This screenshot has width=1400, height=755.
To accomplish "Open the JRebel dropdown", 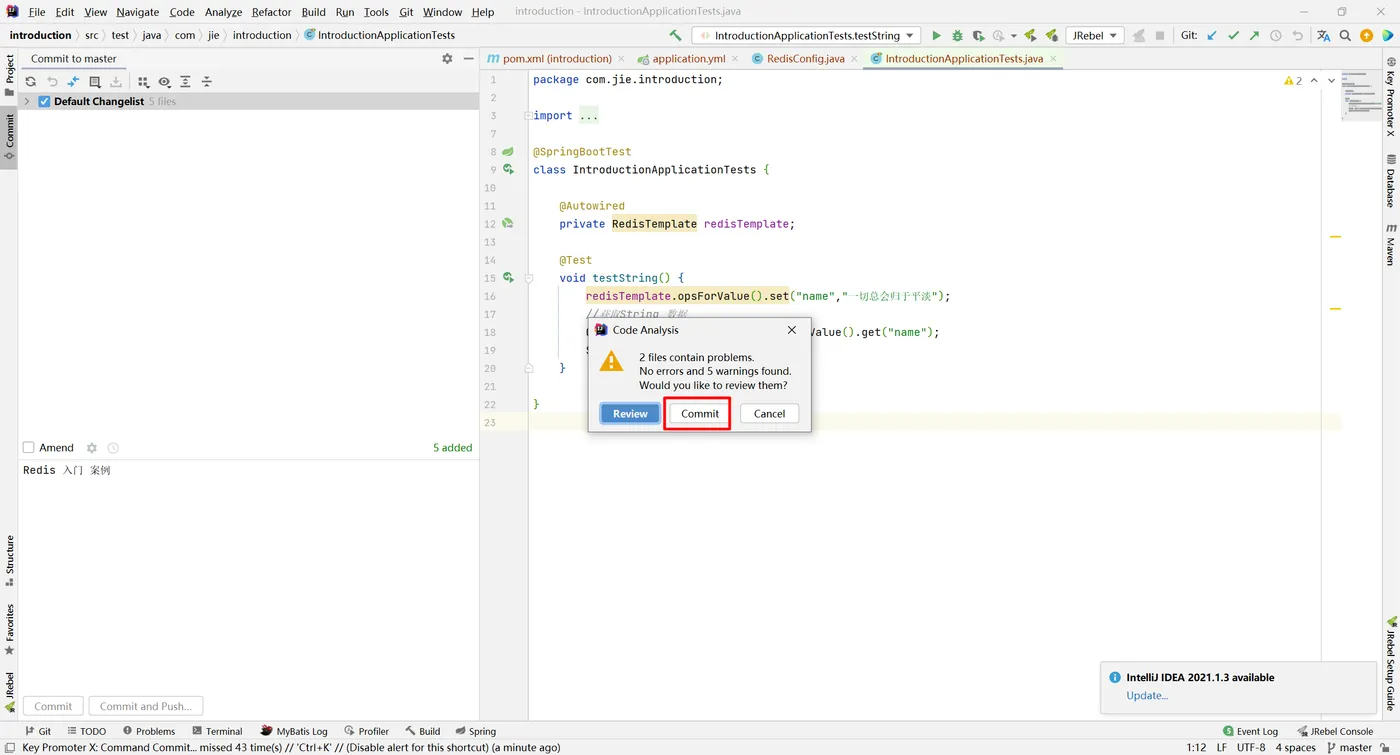I will click(1094, 35).
